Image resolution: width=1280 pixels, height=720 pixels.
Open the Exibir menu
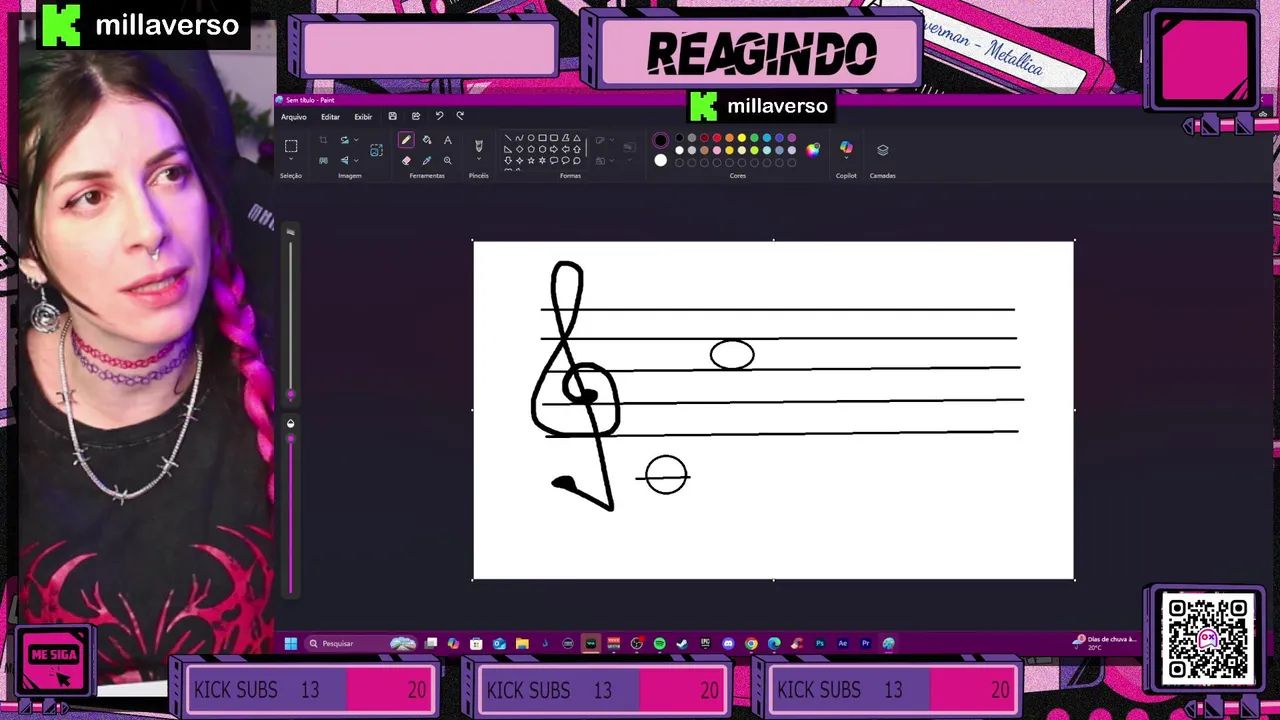363,117
